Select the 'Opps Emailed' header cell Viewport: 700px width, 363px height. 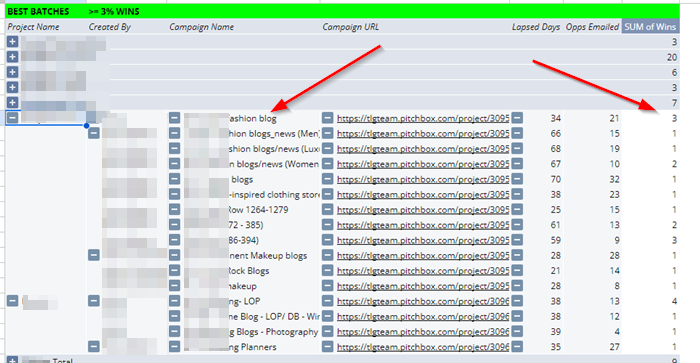(592, 27)
